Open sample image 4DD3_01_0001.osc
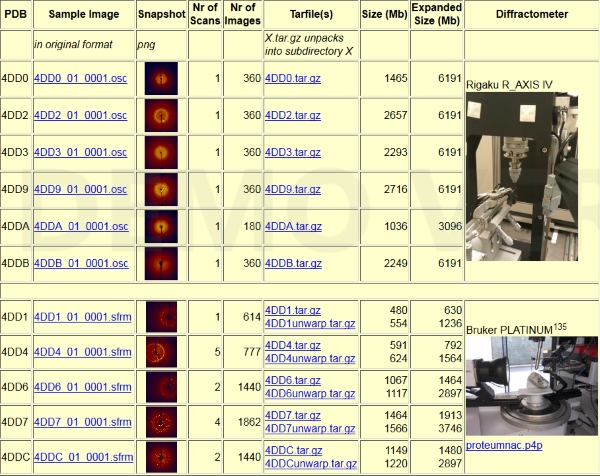This screenshot has height=476, width=600. pos(80,152)
